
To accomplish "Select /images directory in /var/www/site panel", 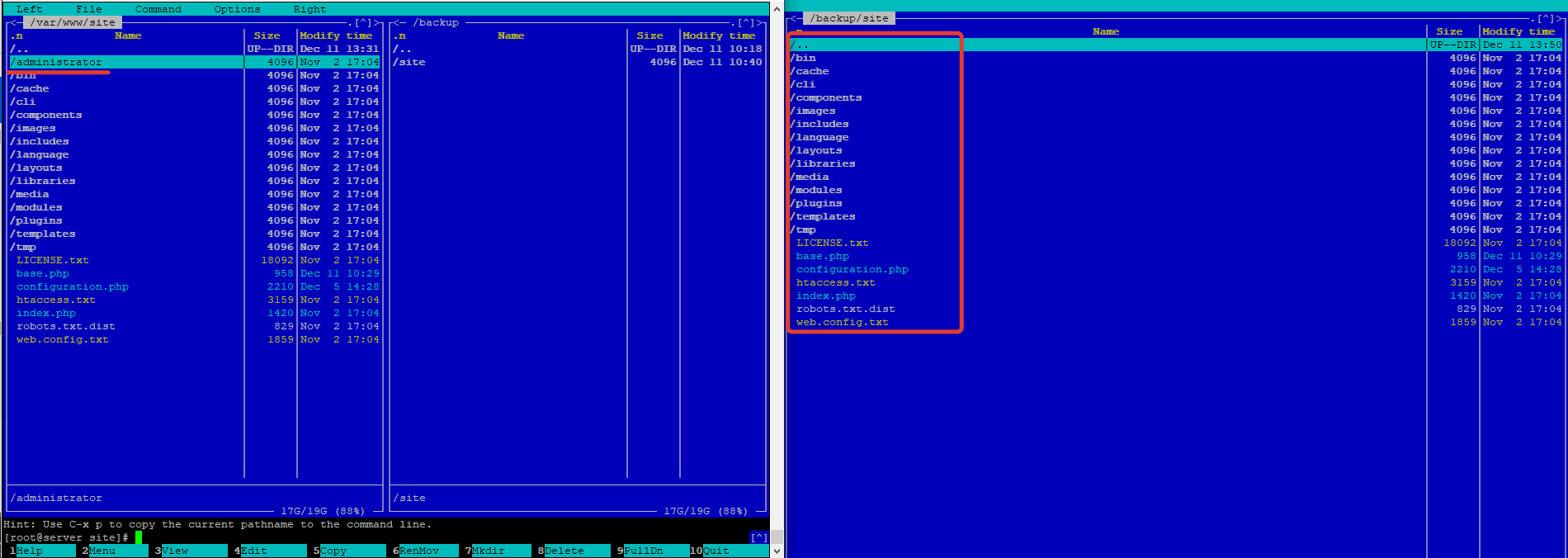I will (194, 128).
